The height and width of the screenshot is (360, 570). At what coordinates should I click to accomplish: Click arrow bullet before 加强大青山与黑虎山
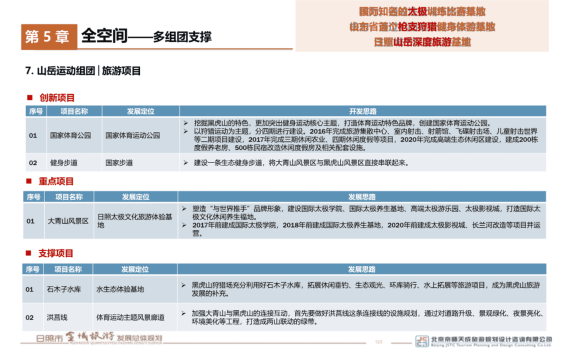pyautogui.click(x=184, y=313)
